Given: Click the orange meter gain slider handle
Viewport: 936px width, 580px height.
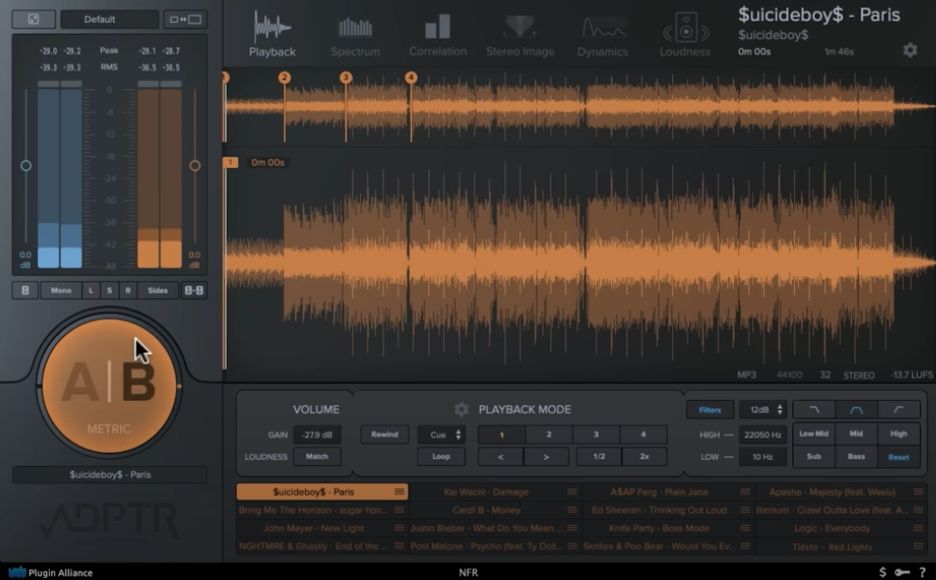Looking at the screenshot, I should click(195, 166).
